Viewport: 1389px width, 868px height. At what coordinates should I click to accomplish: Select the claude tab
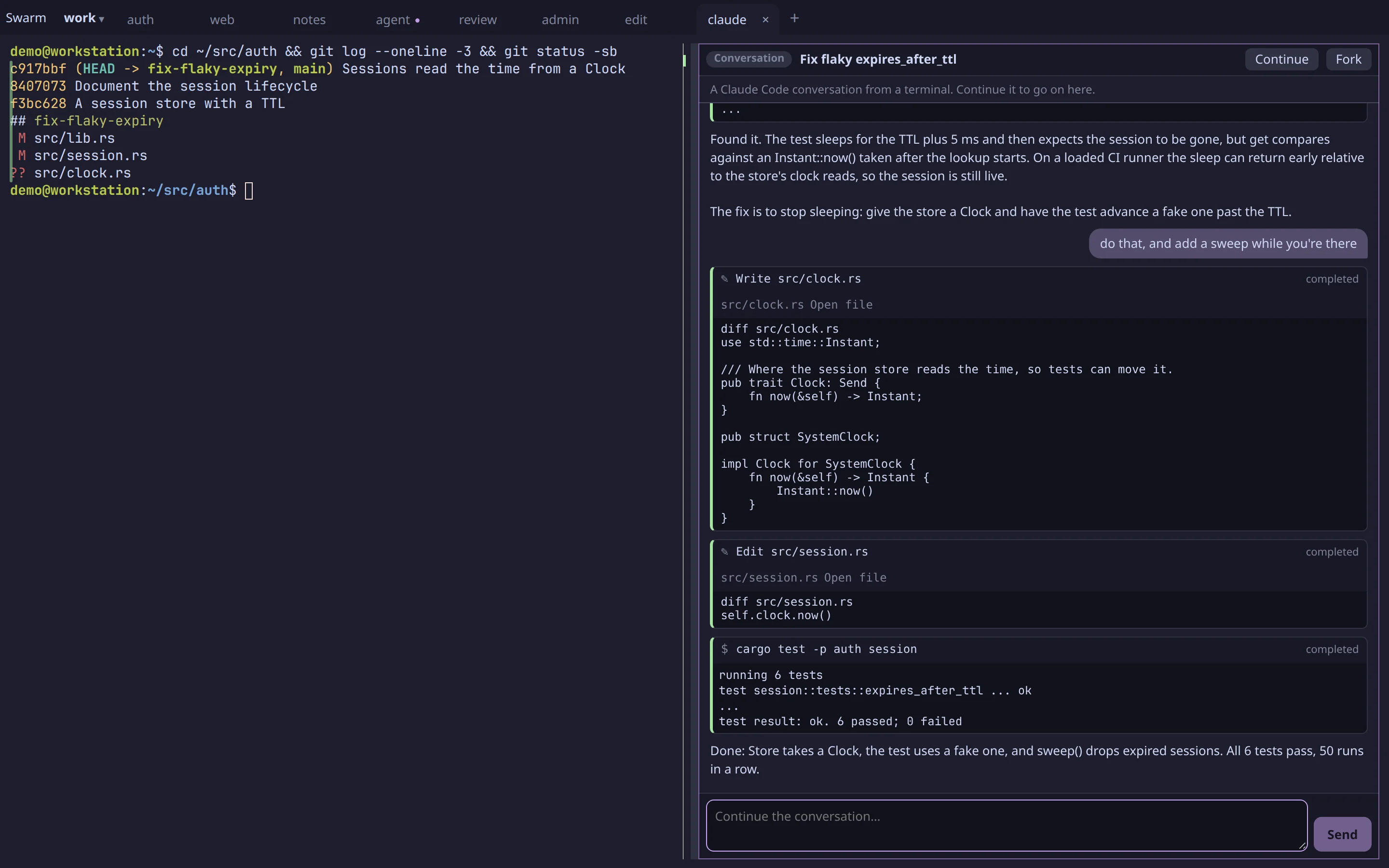[x=727, y=19]
